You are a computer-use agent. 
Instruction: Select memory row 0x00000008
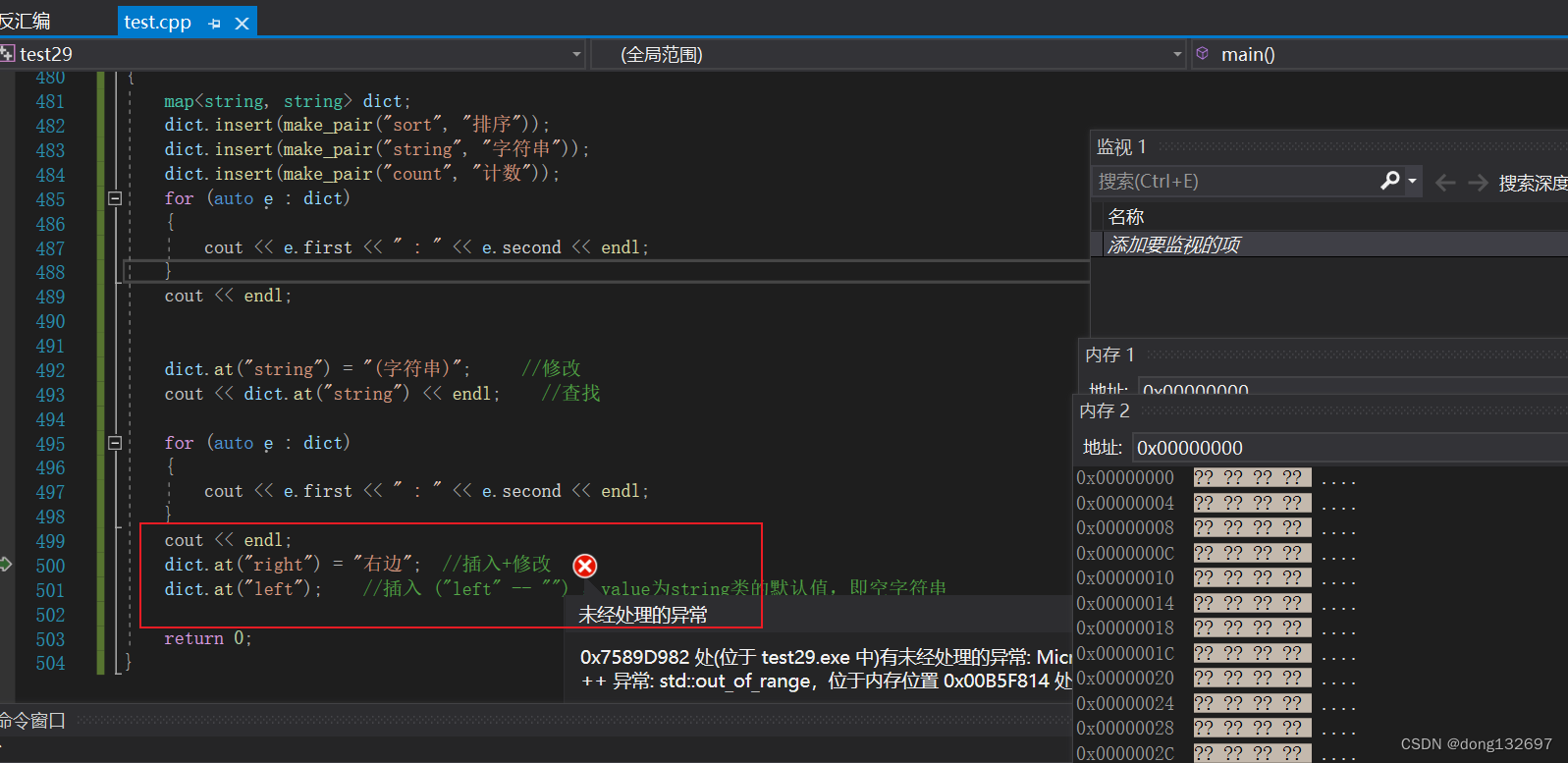[x=1217, y=528]
